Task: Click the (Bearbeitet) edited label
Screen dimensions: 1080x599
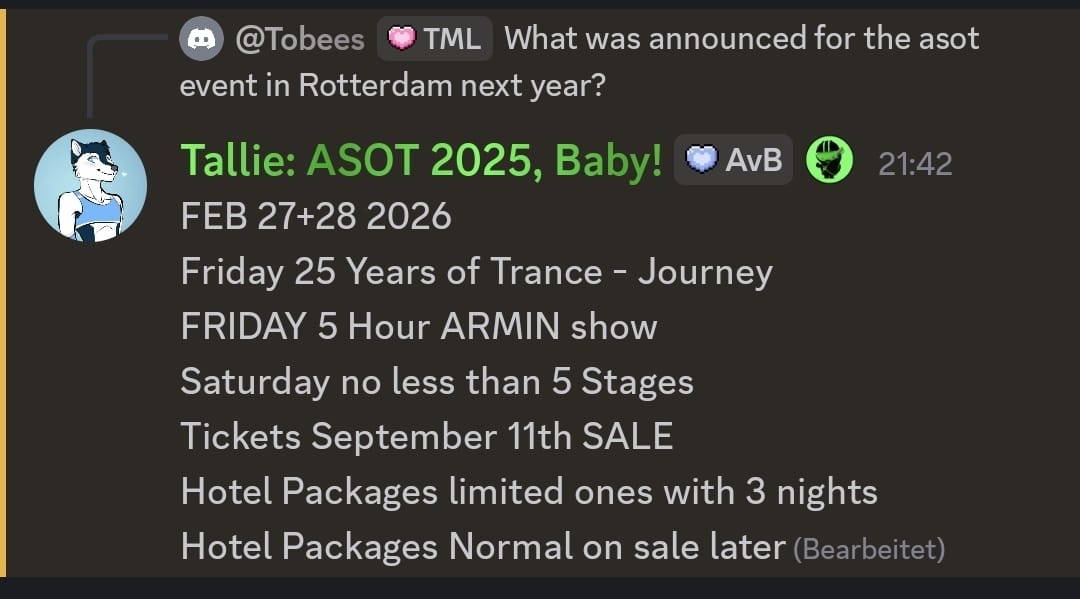Action: click(x=869, y=548)
